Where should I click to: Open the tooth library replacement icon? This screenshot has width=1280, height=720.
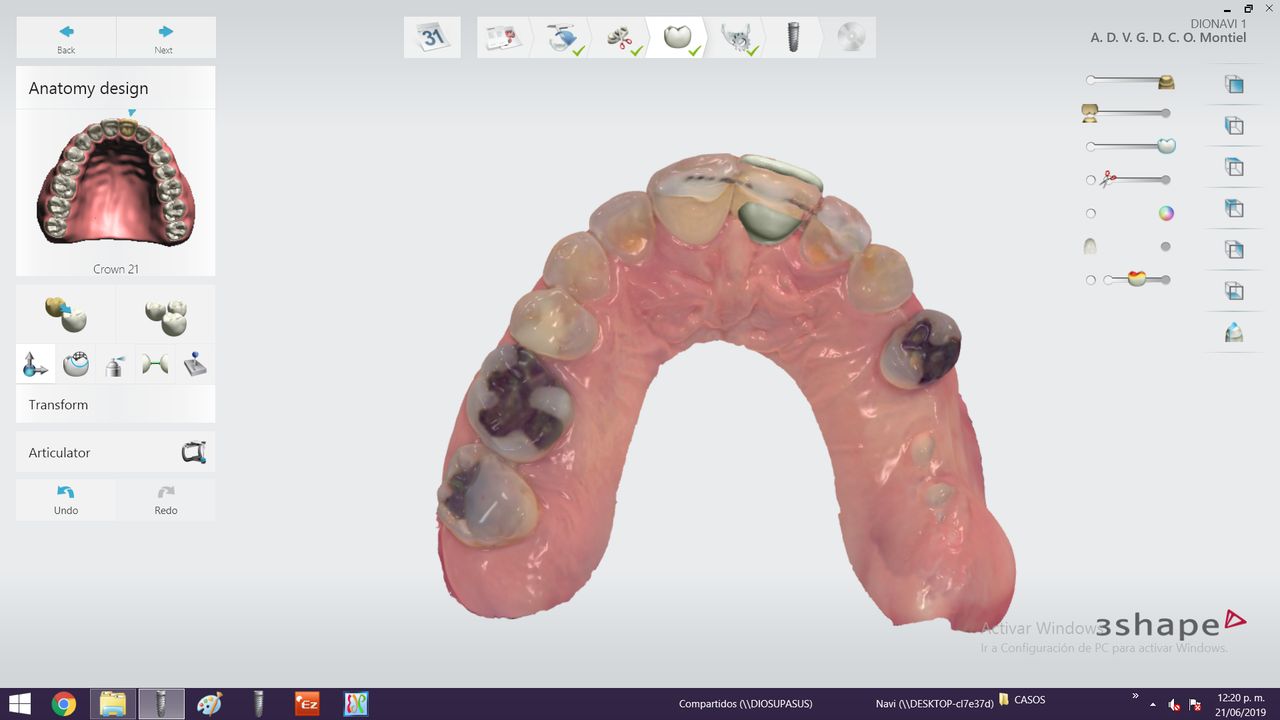[x=66, y=314]
